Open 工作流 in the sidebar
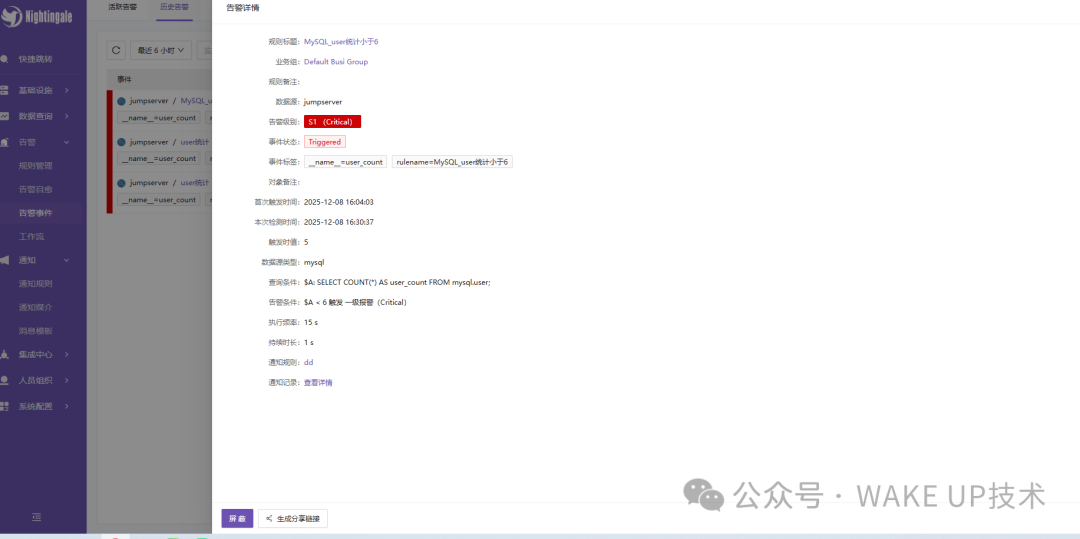The image size is (1080, 539). [x=31, y=236]
